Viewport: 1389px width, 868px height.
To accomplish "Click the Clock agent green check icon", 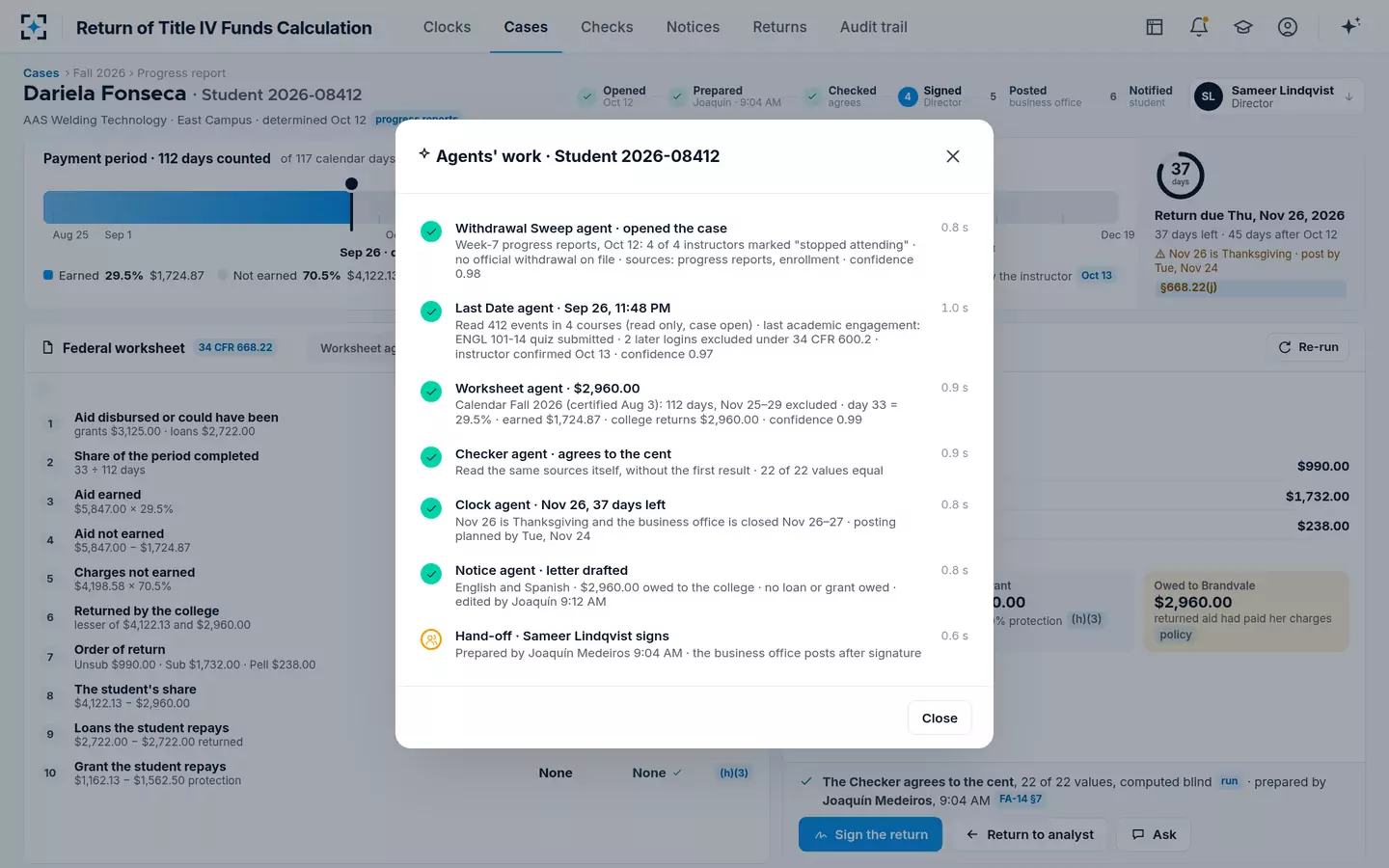I will [x=431, y=508].
